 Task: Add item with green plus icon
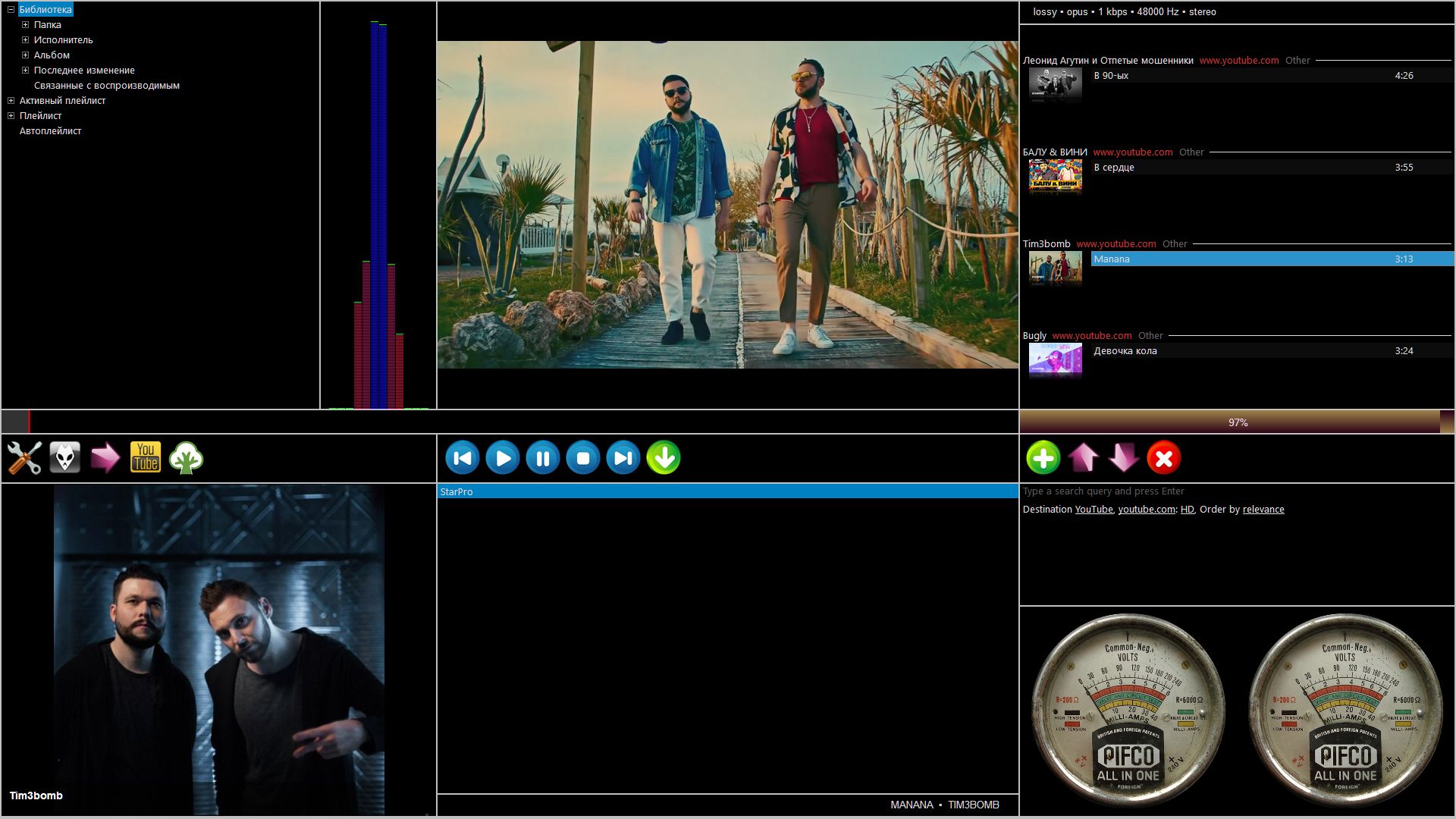[x=1043, y=458]
